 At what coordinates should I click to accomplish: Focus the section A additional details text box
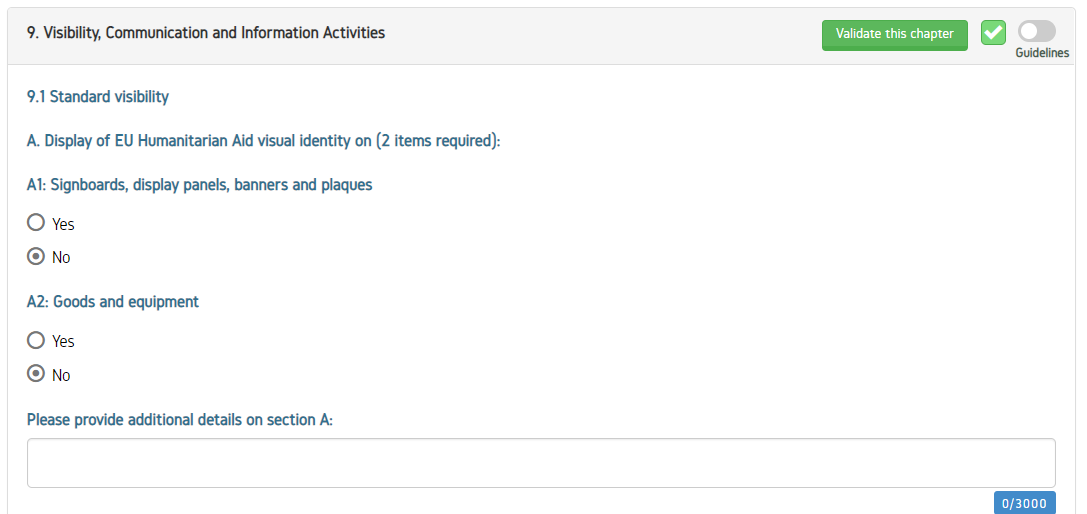click(541, 463)
